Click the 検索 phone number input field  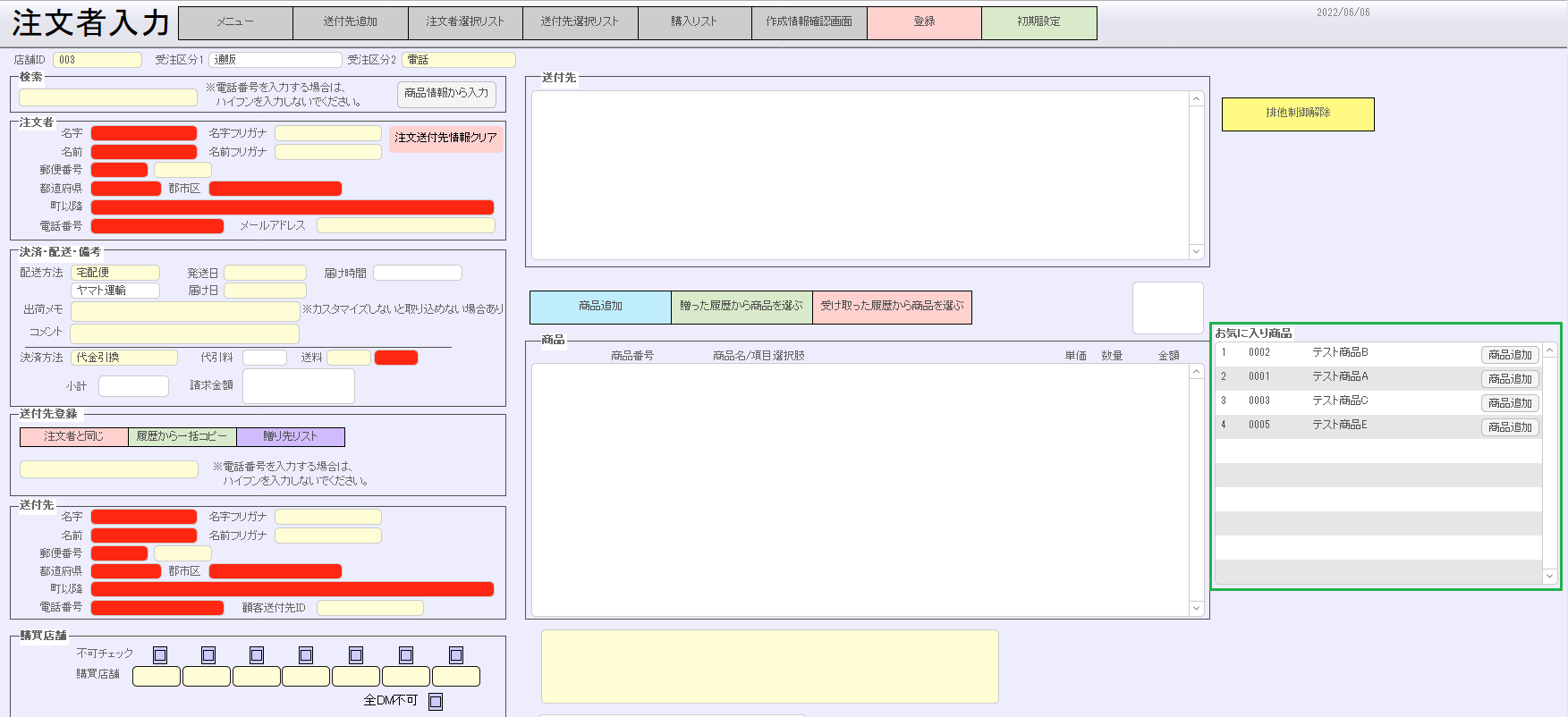pos(108,97)
